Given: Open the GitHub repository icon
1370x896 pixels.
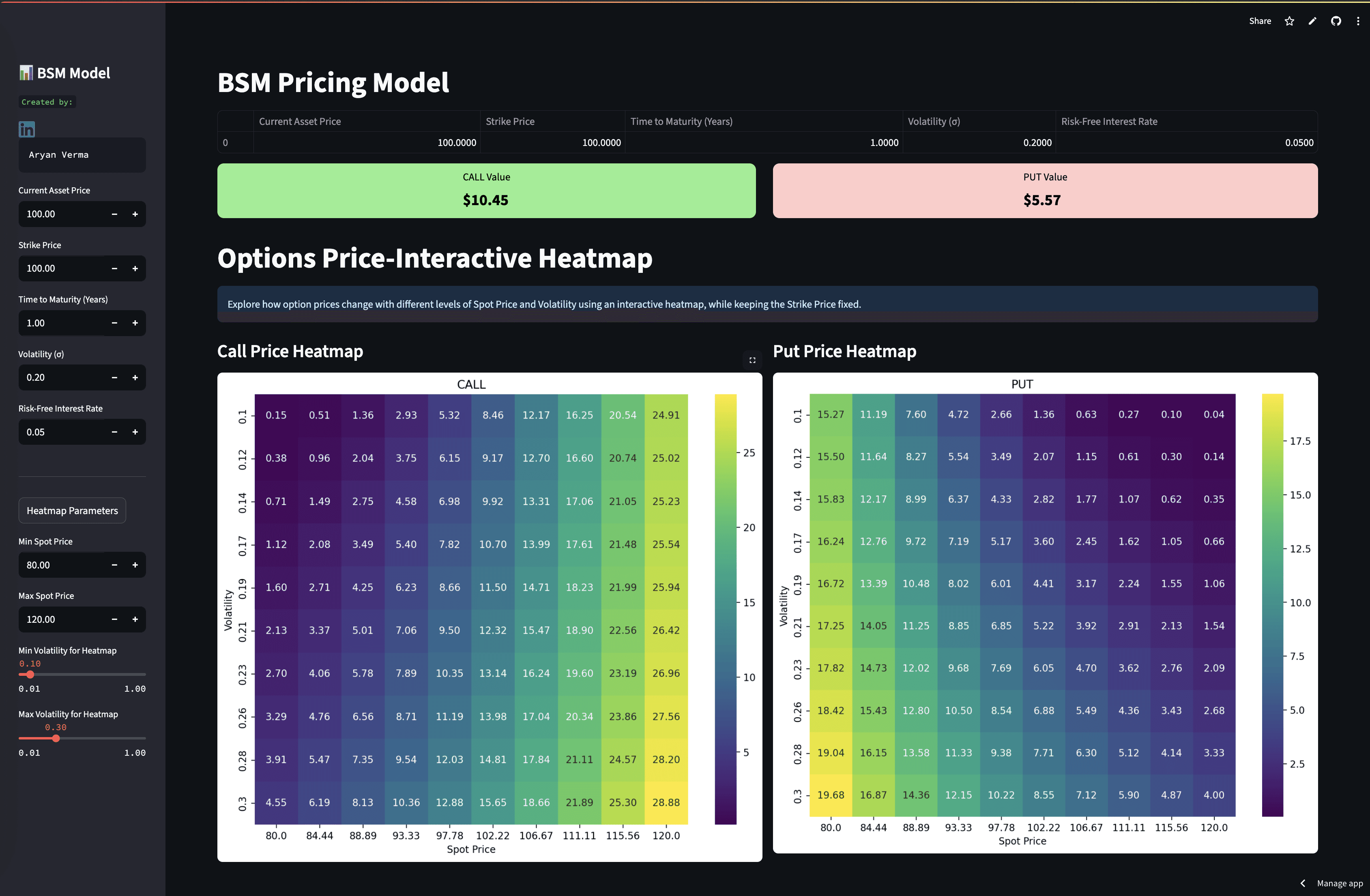Looking at the screenshot, I should tap(1336, 21).
